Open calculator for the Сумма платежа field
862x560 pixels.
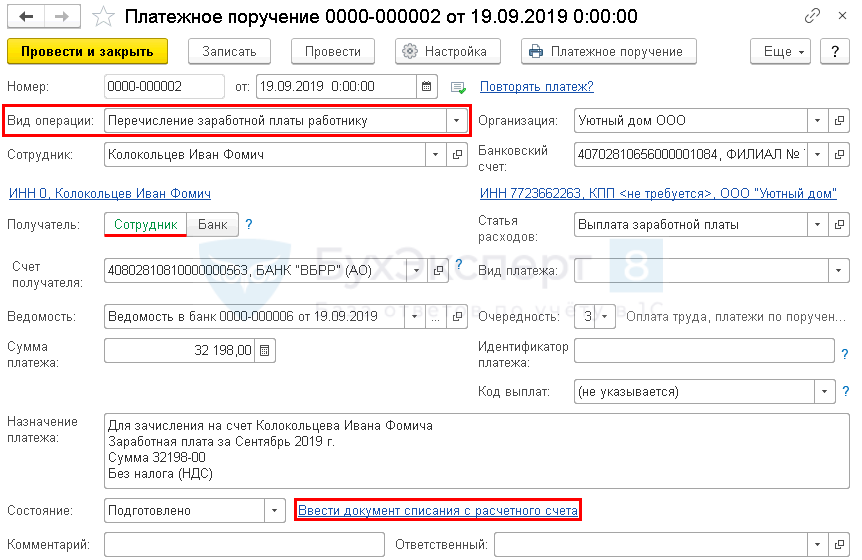point(264,350)
